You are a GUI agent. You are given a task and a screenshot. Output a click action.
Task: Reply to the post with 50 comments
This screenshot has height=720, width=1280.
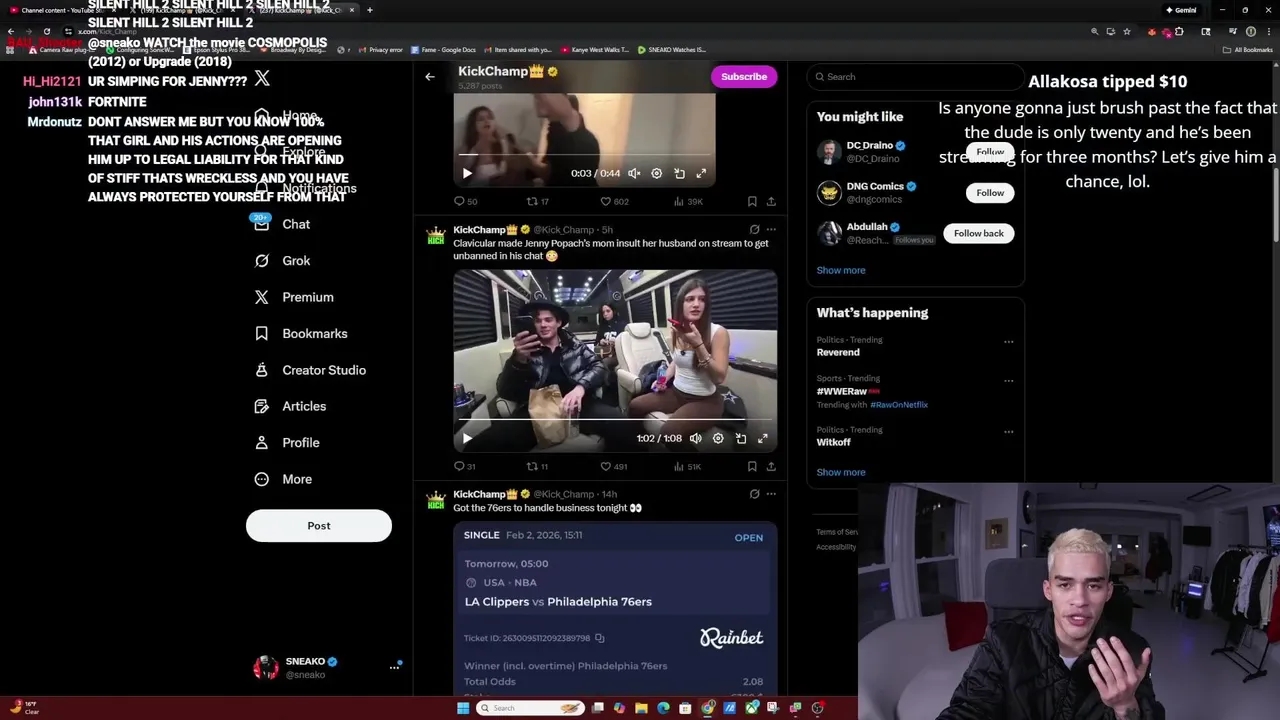click(x=465, y=201)
